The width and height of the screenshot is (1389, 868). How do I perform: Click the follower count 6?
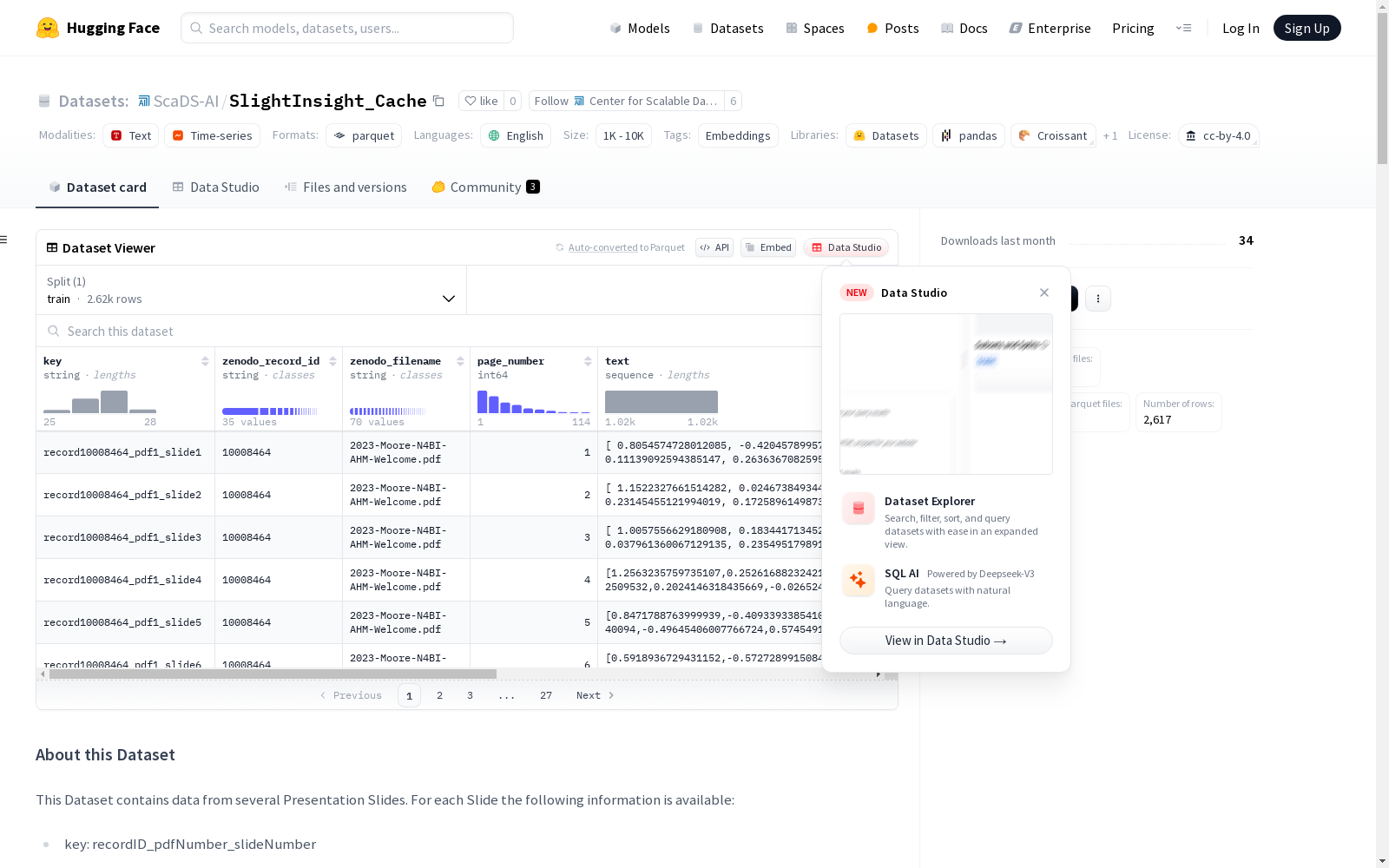(x=734, y=101)
